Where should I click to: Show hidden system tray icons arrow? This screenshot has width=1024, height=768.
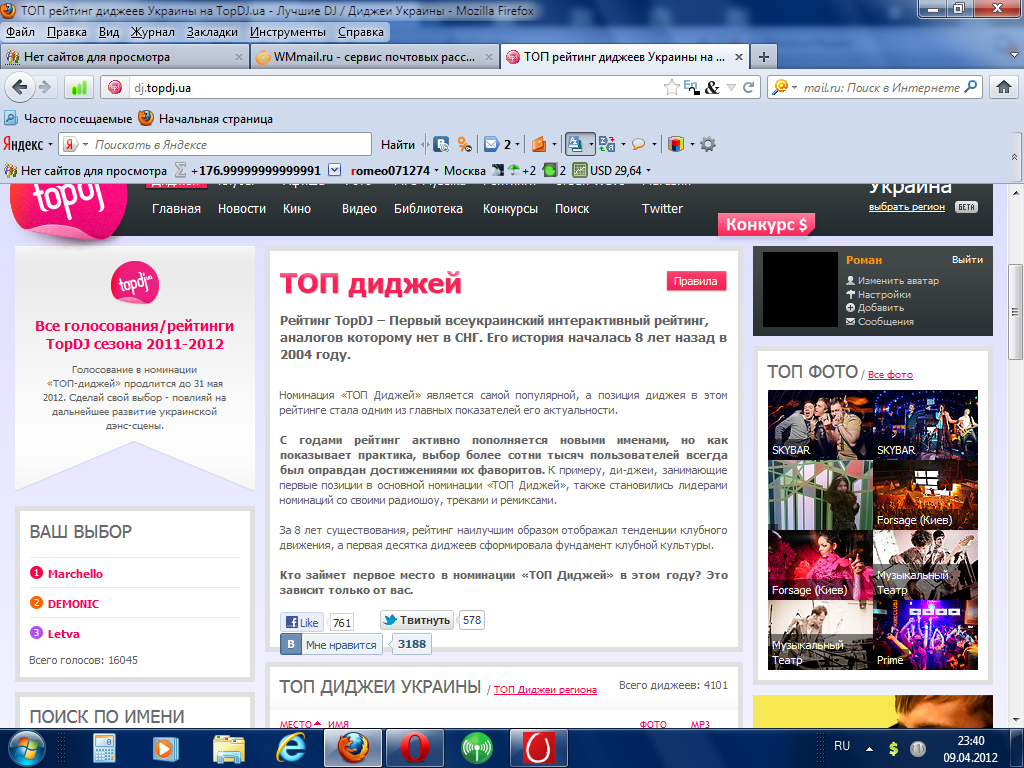869,748
